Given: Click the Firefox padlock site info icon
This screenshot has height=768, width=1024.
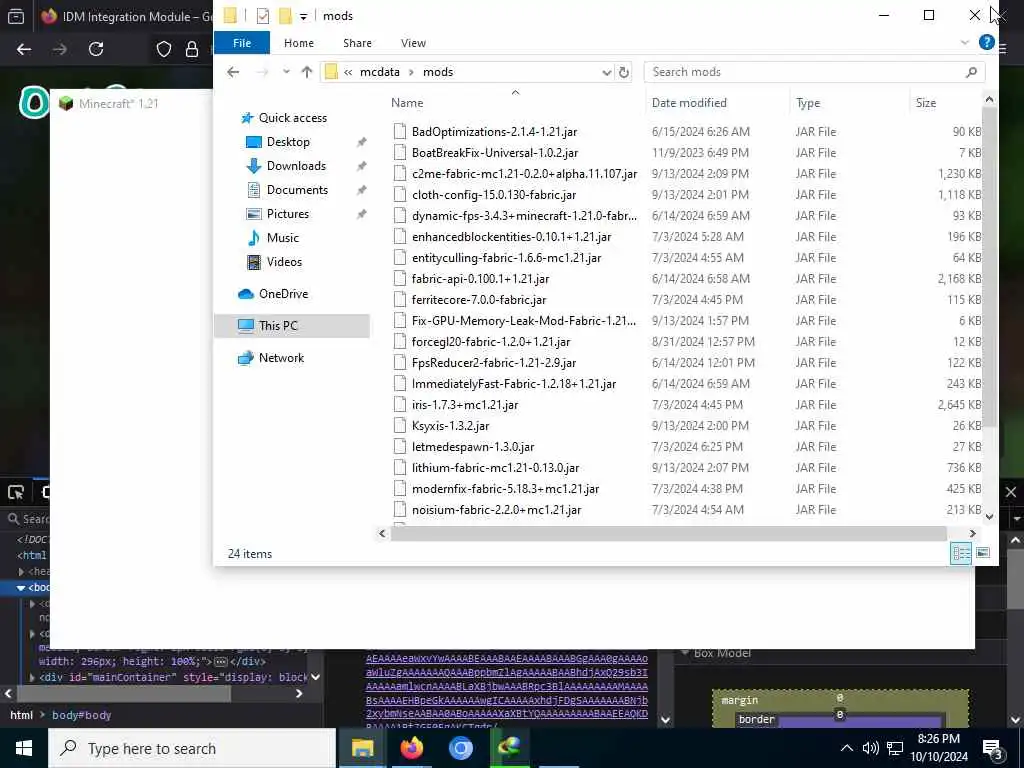Looking at the screenshot, I should (x=192, y=49).
